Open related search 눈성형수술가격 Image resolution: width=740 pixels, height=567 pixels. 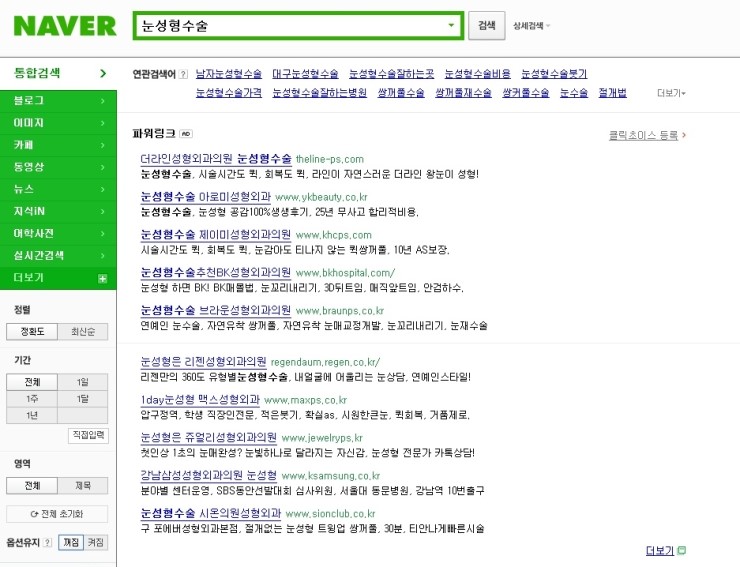[228, 93]
